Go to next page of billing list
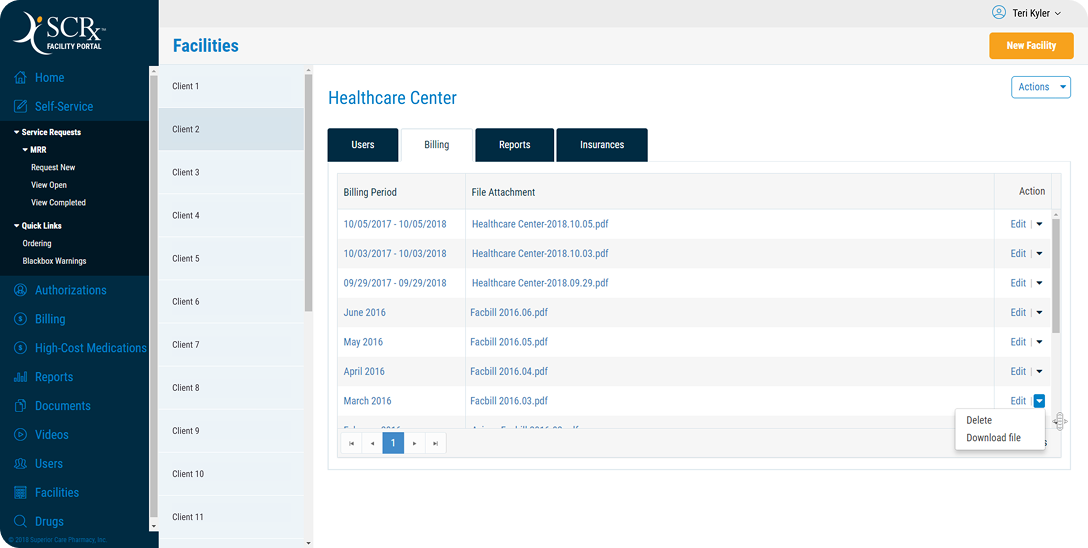1088x548 pixels. tap(414, 443)
